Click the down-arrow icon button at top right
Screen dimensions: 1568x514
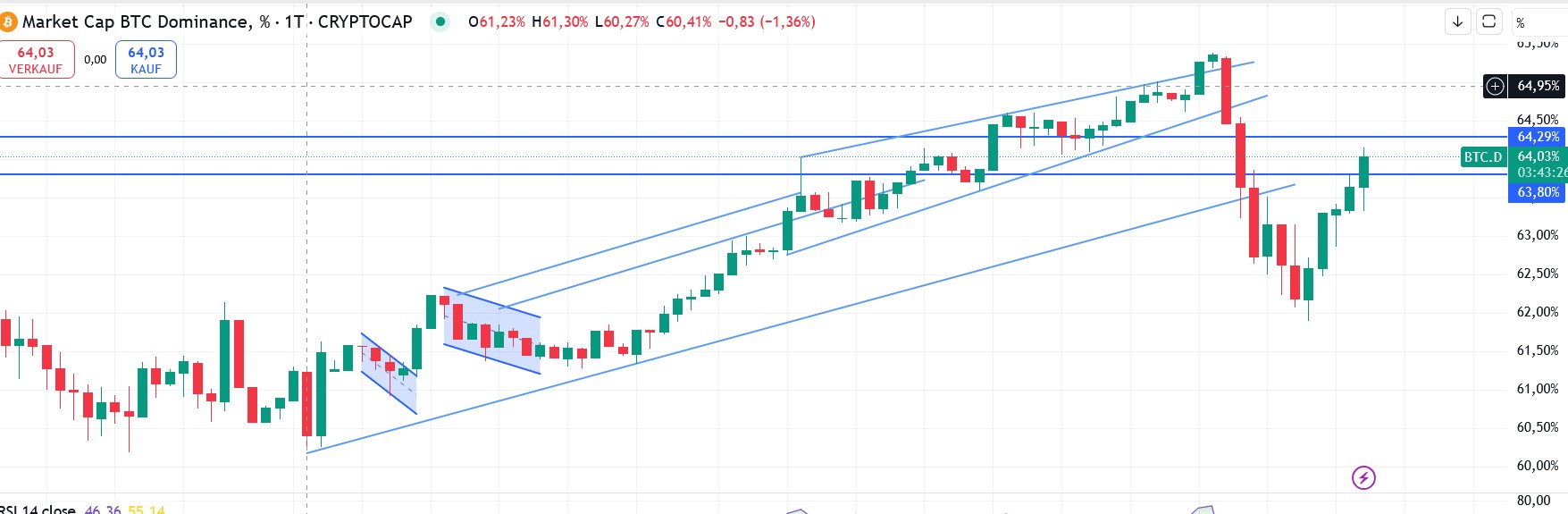click(x=1457, y=21)
